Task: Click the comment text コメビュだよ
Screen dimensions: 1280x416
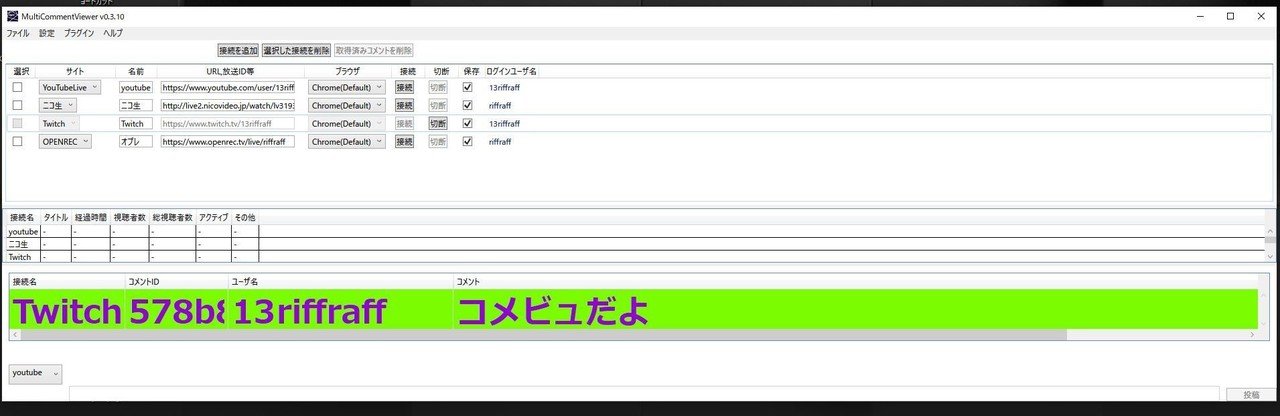Action: [x=552, y=312]
